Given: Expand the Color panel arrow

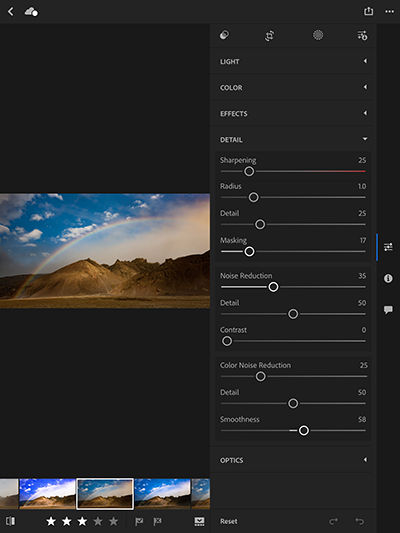Looking at the screenshot, I should tap(365, 87).
